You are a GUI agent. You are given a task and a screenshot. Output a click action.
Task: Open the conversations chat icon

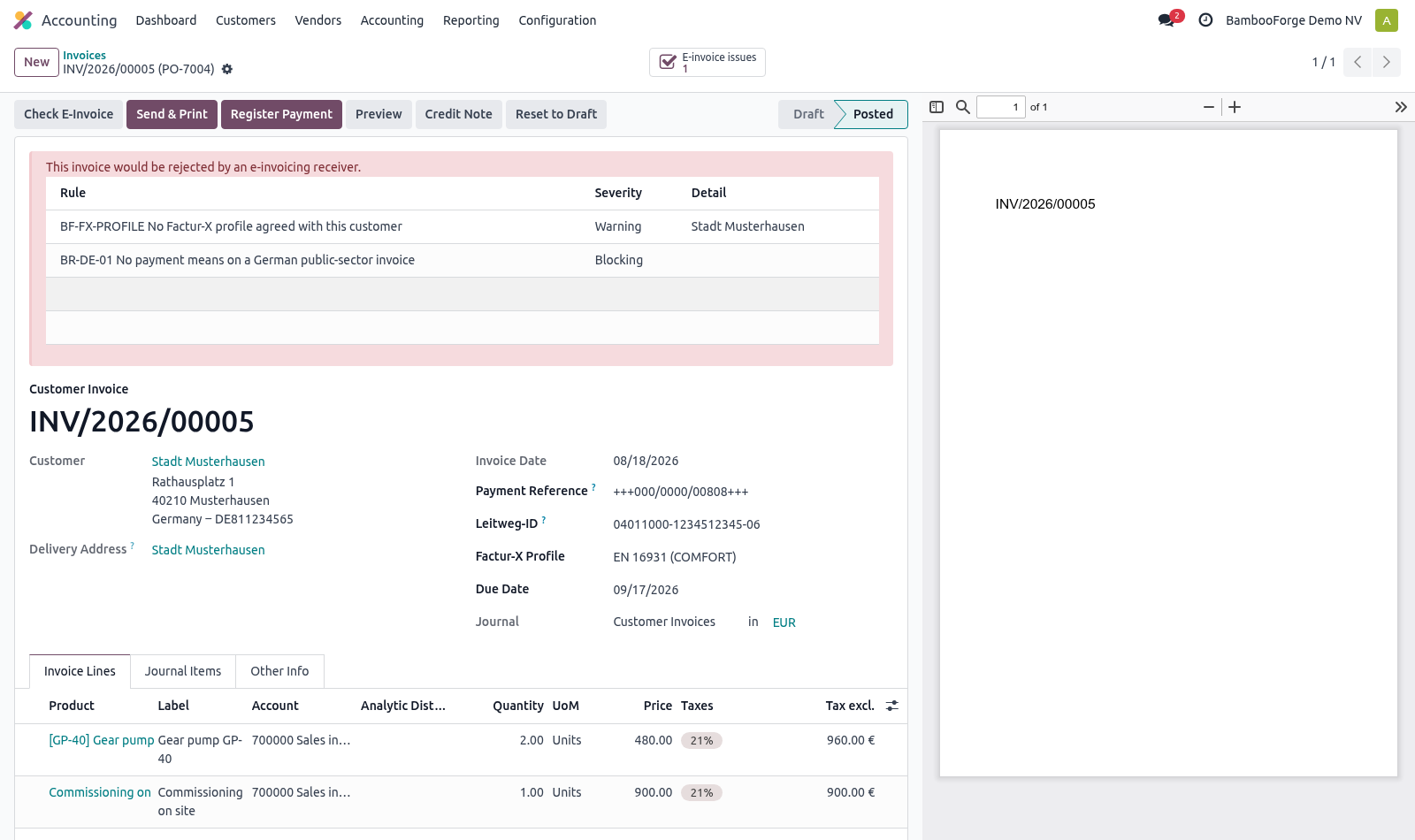(1167, 20)
